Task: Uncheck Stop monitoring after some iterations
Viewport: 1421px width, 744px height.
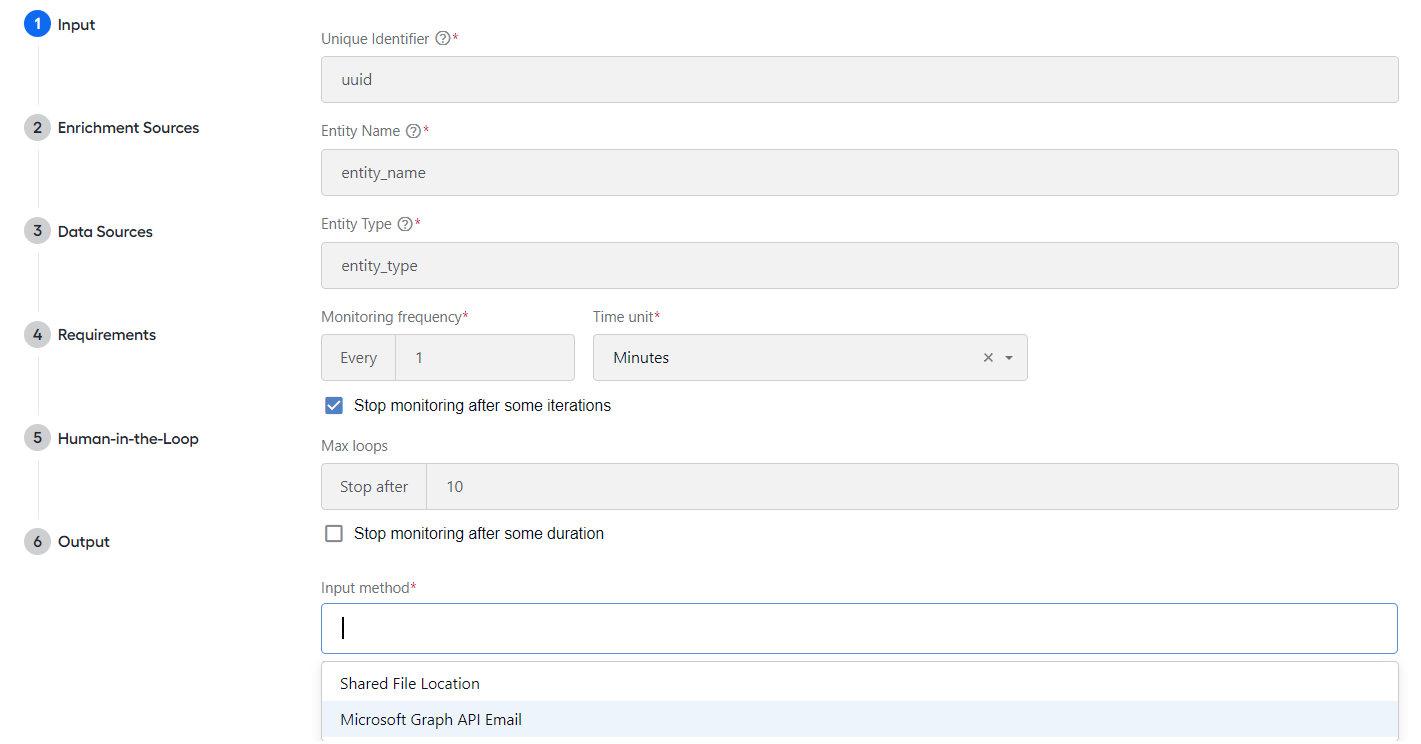Action: point(334,406)
